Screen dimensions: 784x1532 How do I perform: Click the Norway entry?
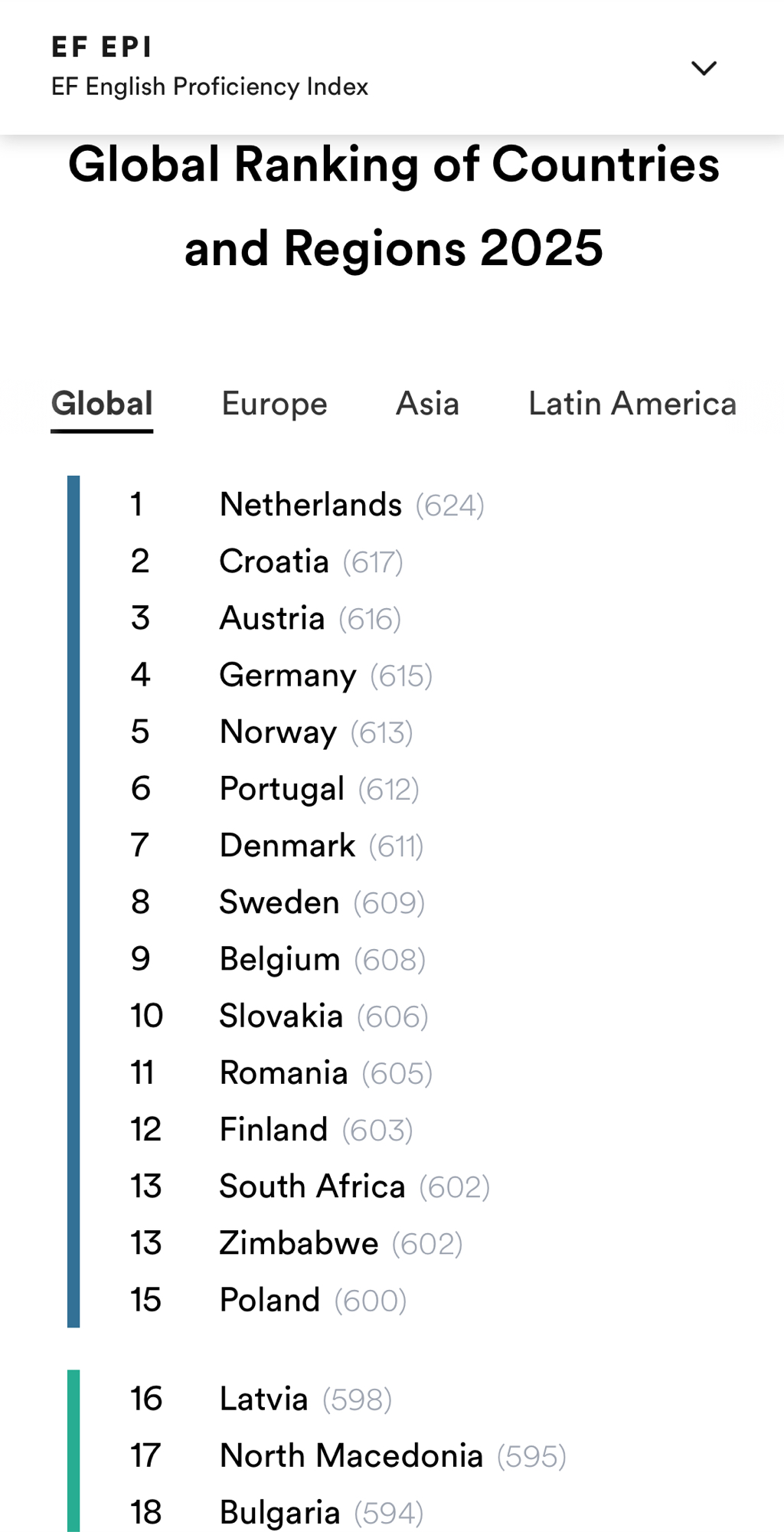pyautogui.click(x=278, y=732)
